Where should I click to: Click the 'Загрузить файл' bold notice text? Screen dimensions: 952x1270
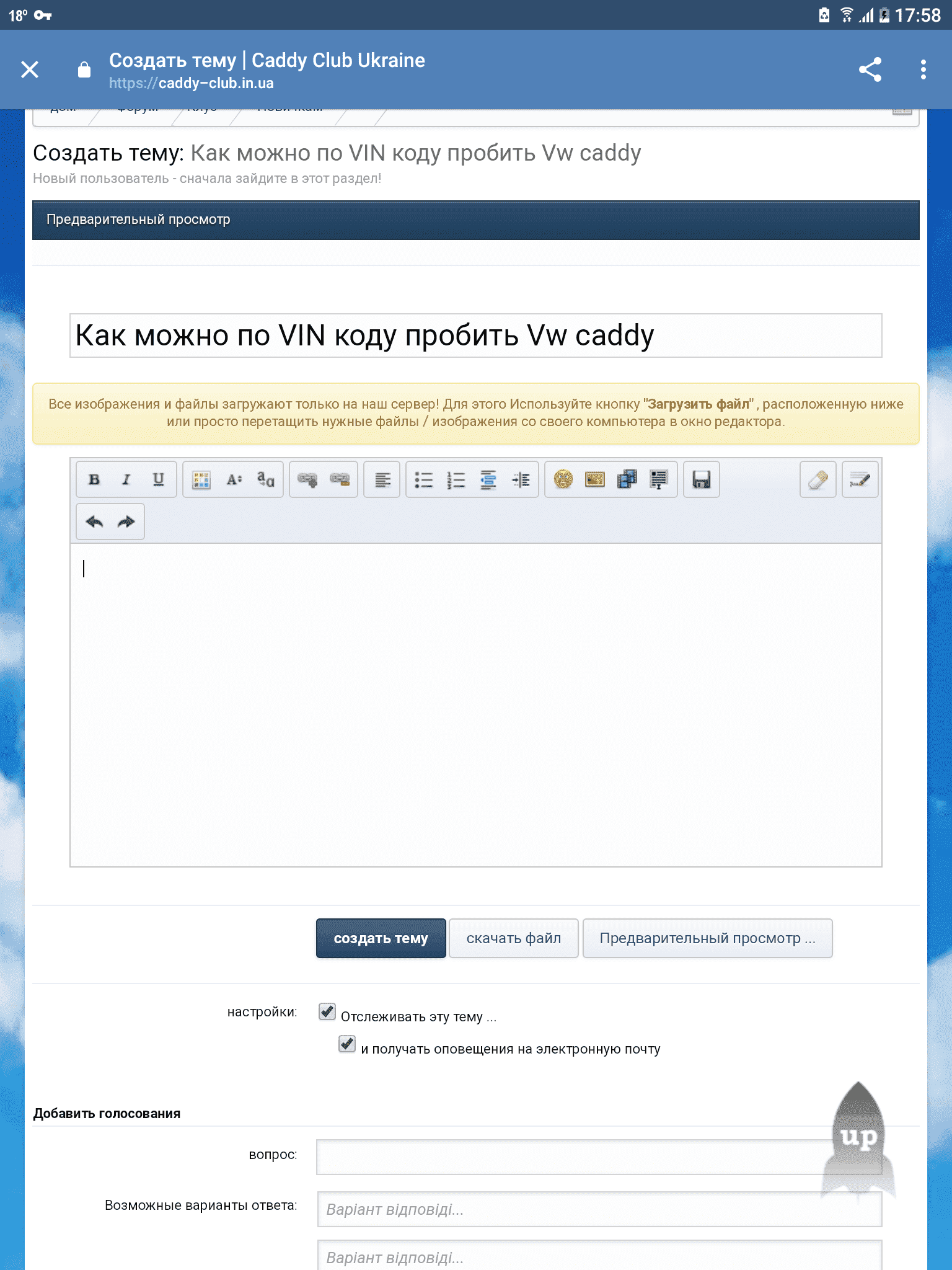pyautogui.click(x=700, y=404)
